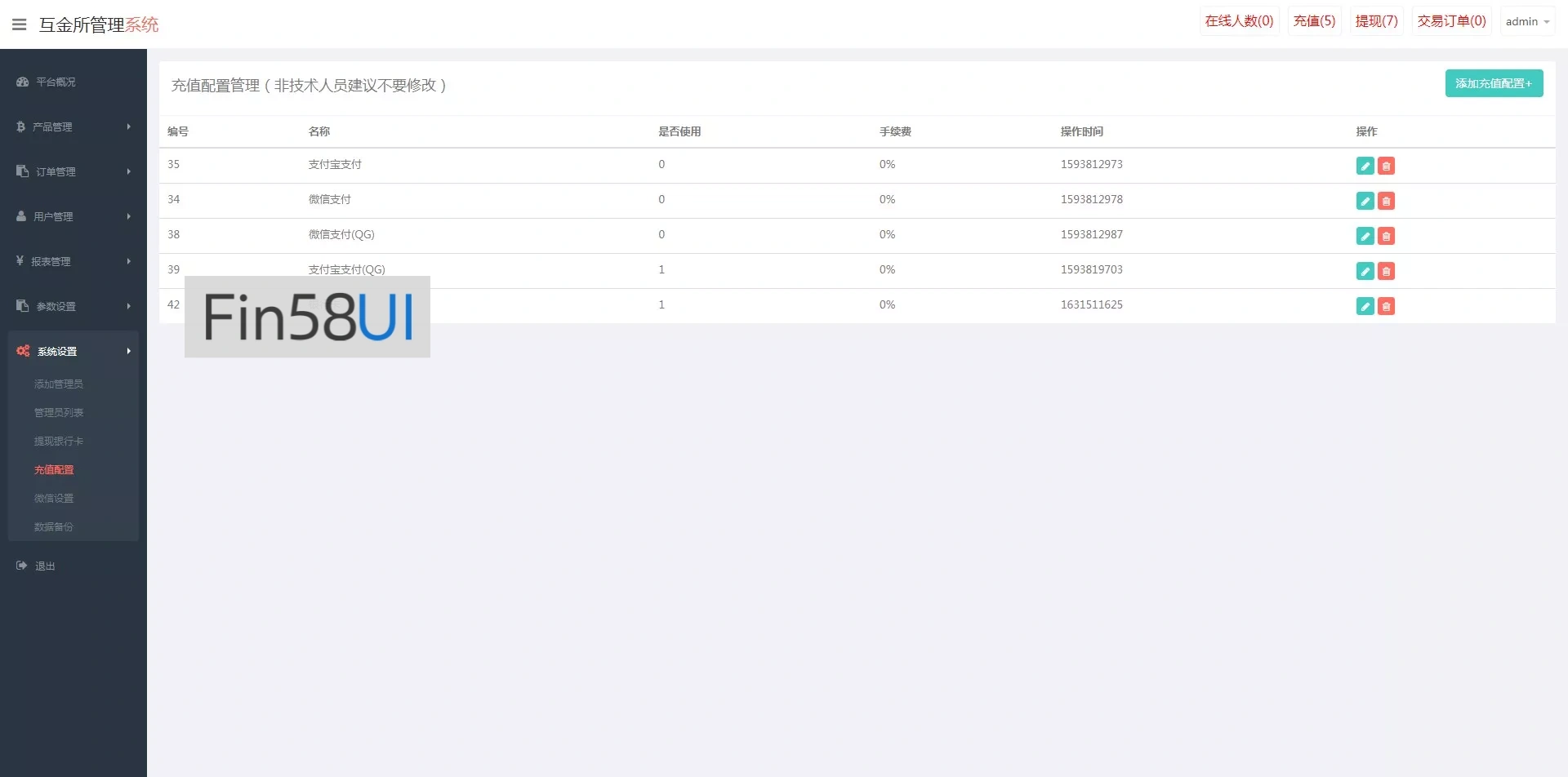The height and width of the screenshot is (777, 1568).
Task: Edit the 支付宝支付 row with pencil icon
Action: 1365,166
